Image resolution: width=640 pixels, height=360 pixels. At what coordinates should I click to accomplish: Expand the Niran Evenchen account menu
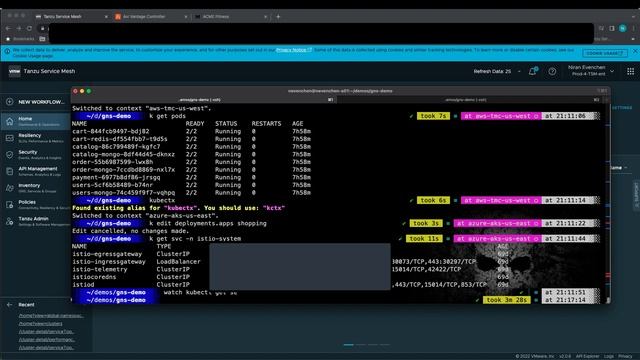coord(591,71)
